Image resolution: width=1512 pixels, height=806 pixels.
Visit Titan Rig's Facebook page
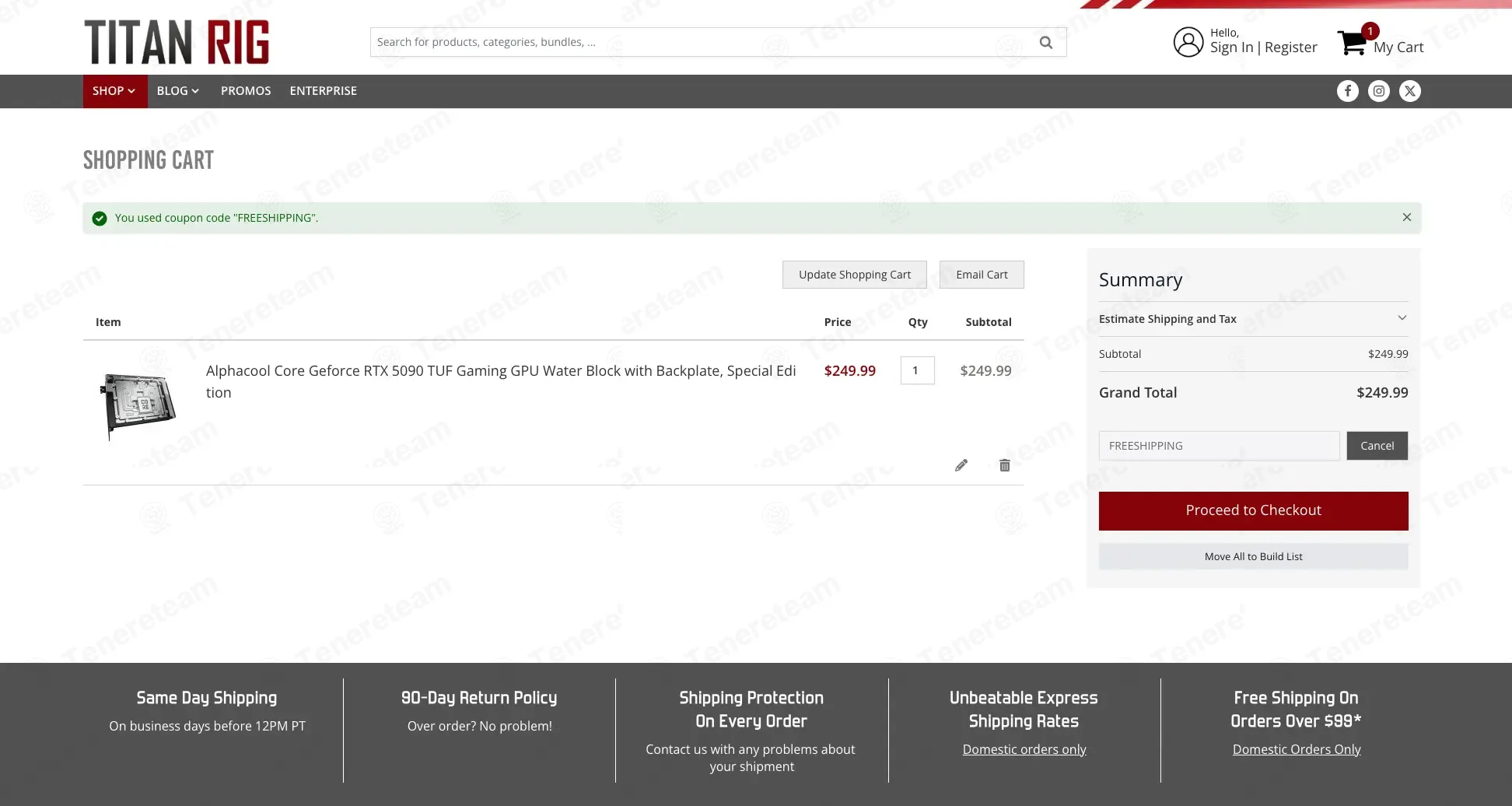pyautogui.click(x=1348, y=91)
